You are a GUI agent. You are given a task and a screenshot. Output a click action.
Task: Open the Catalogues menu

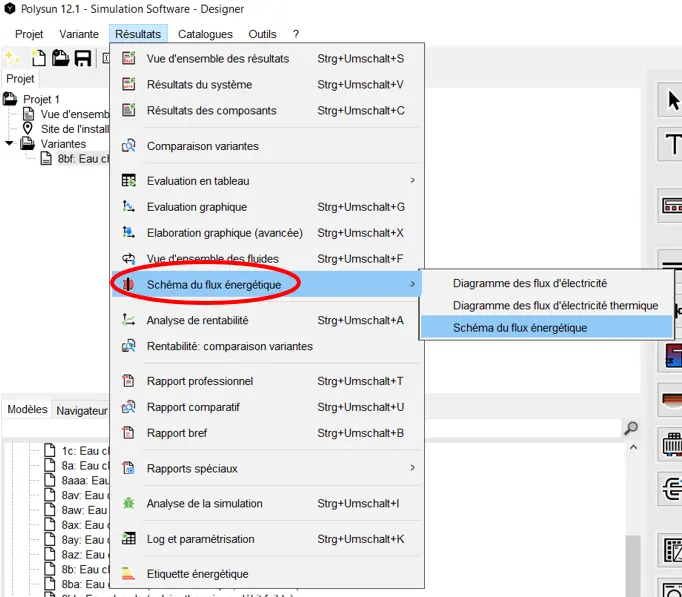tap(205, 34)
